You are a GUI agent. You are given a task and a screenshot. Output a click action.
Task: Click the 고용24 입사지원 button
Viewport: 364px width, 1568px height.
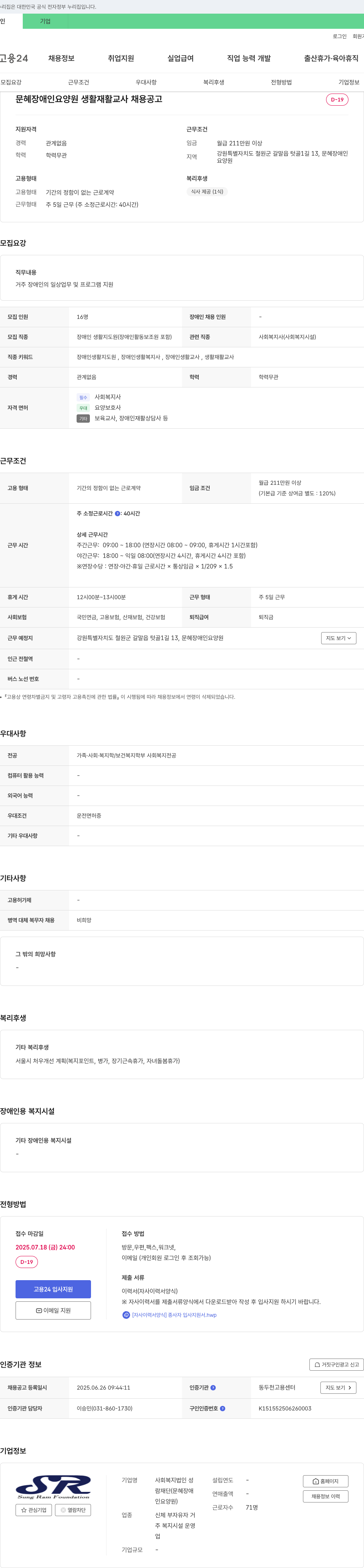53,1289
